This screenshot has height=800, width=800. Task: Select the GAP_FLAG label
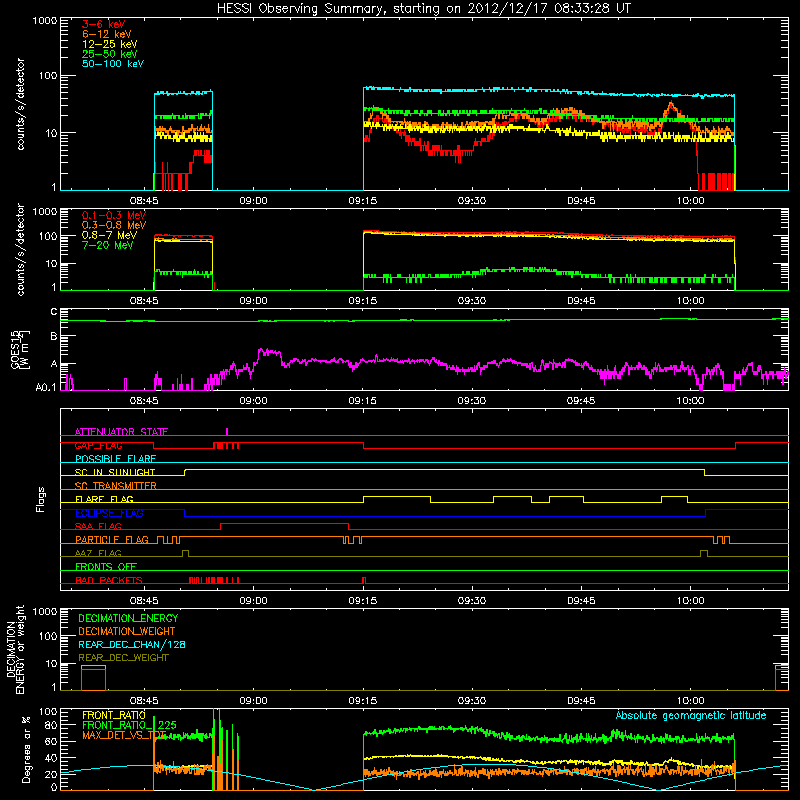[98, 445]
